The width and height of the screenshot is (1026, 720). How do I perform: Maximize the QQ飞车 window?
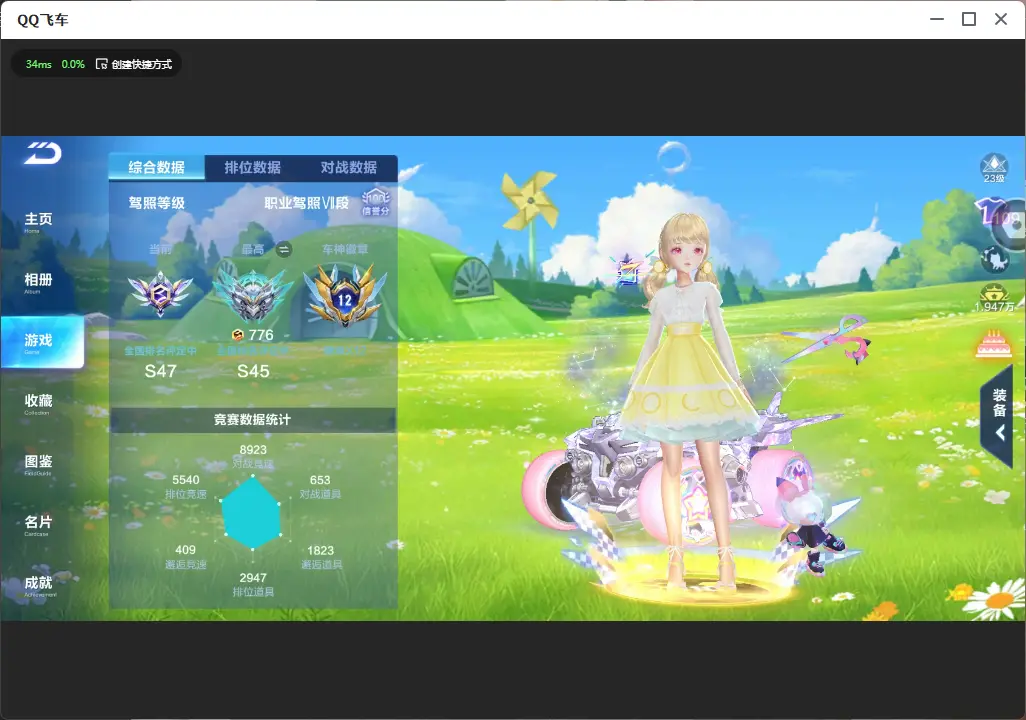tap(969, 19)
